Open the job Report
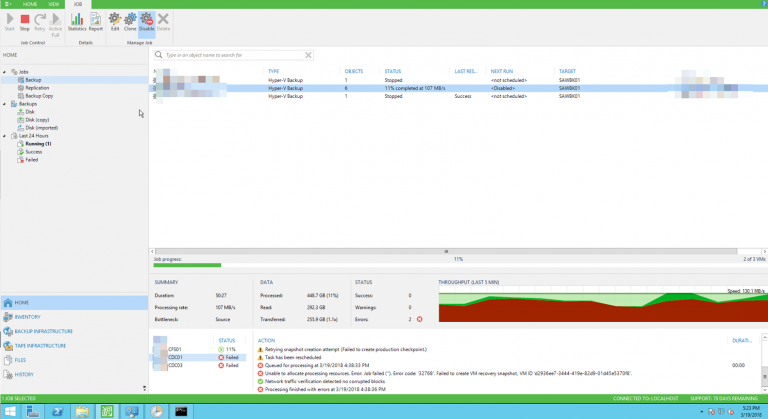This screenshot has width=768, height=419. [96, 23]
